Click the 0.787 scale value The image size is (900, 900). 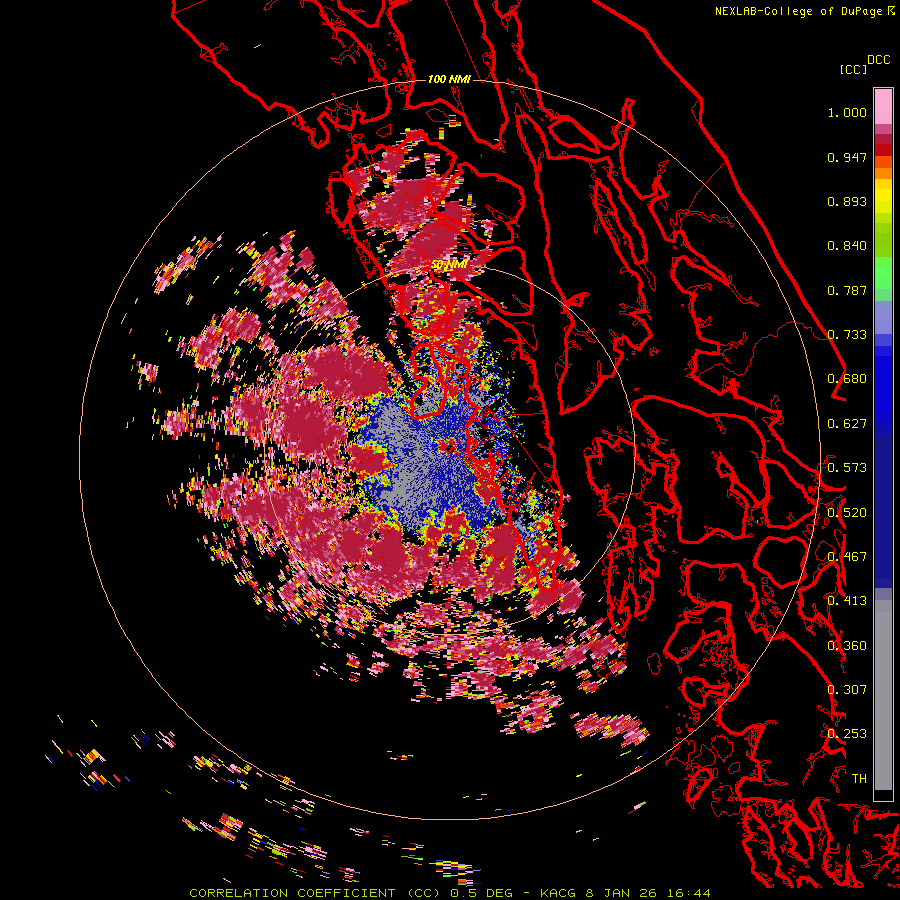(x=847, y=290)
